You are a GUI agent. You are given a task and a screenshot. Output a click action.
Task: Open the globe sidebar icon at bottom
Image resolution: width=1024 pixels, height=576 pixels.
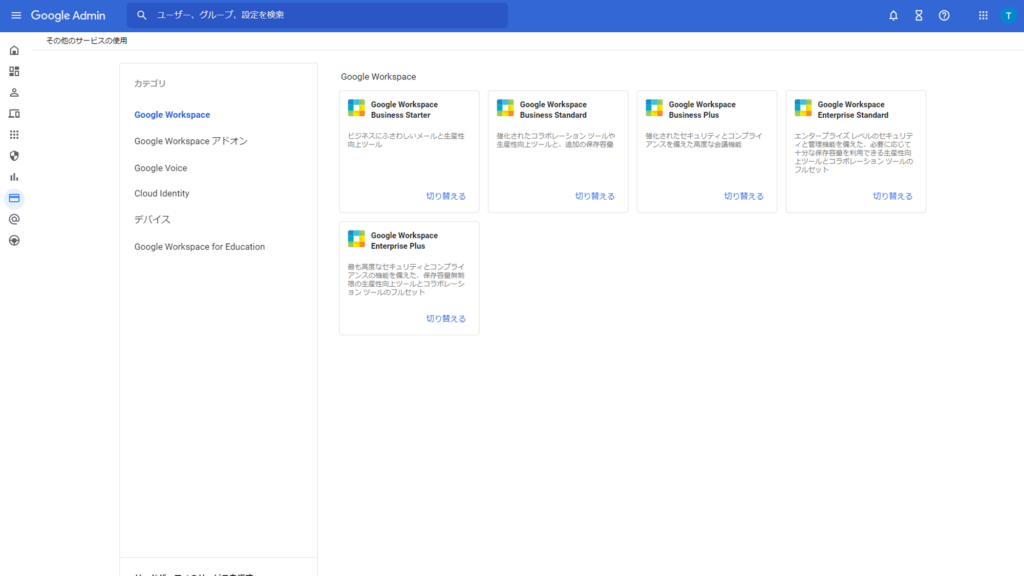click(x=14, y=240)
